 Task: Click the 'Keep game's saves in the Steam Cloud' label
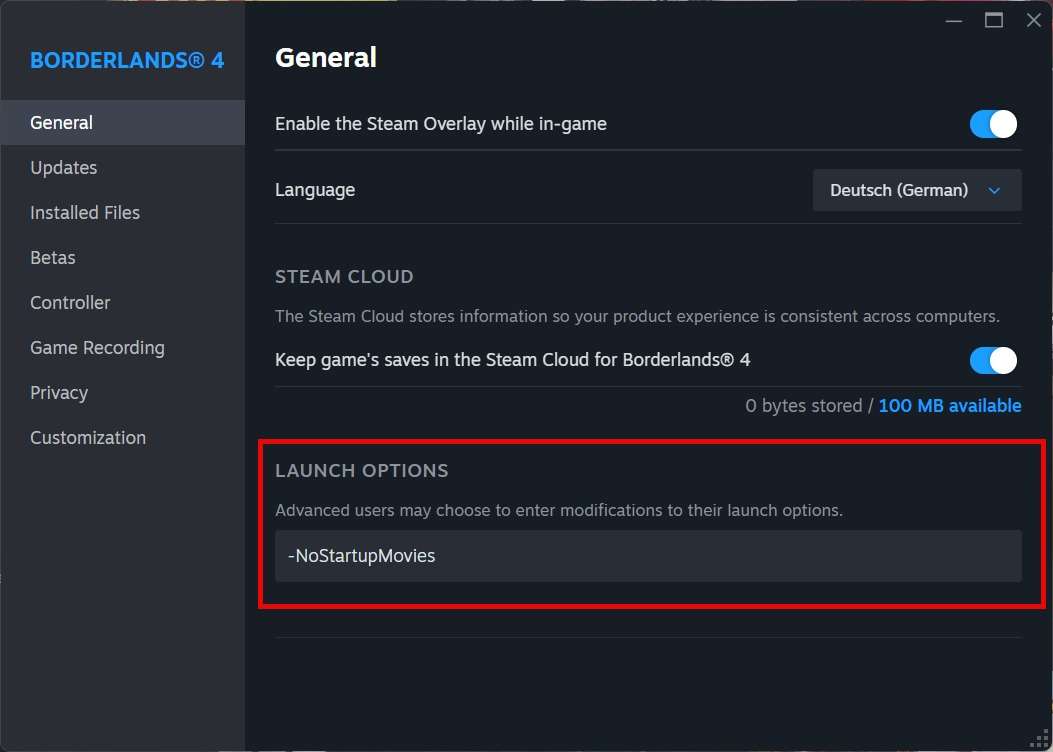coord(512,360)
